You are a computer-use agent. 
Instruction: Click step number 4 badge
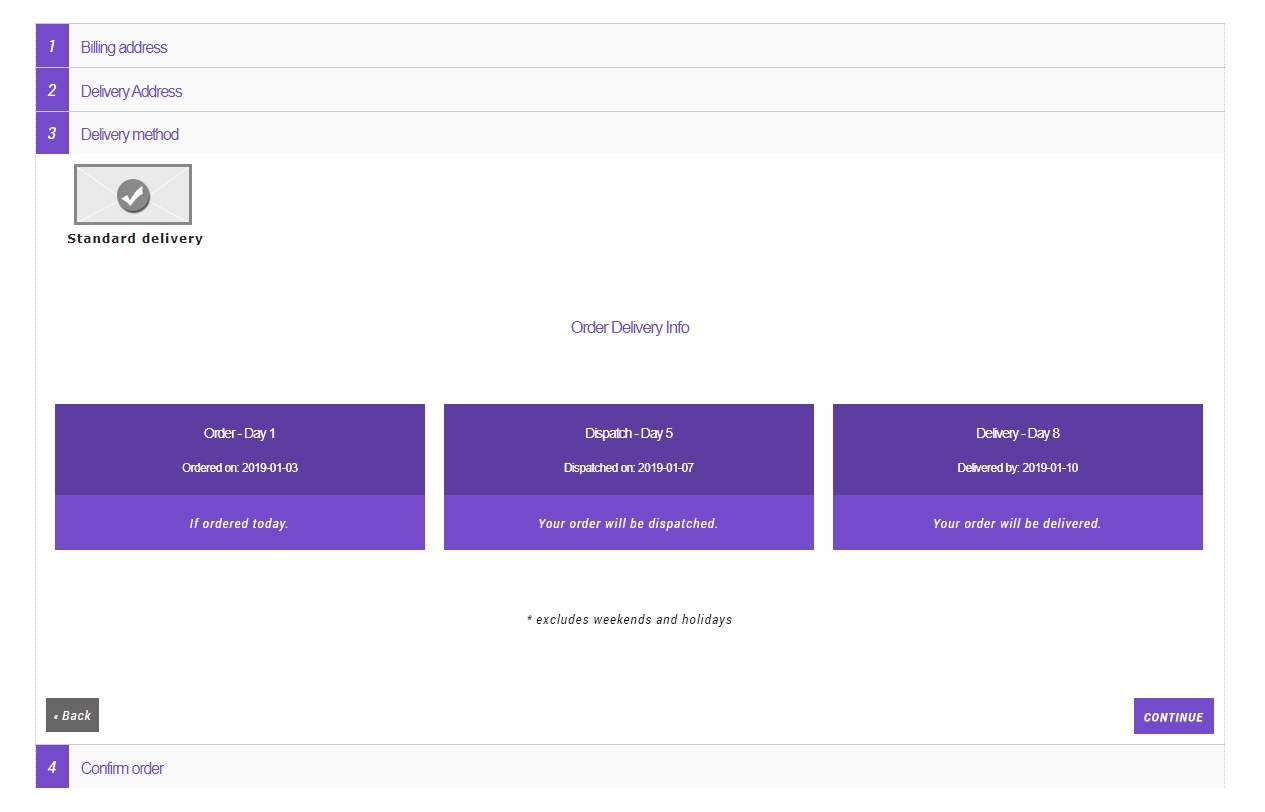pos(52,767)
